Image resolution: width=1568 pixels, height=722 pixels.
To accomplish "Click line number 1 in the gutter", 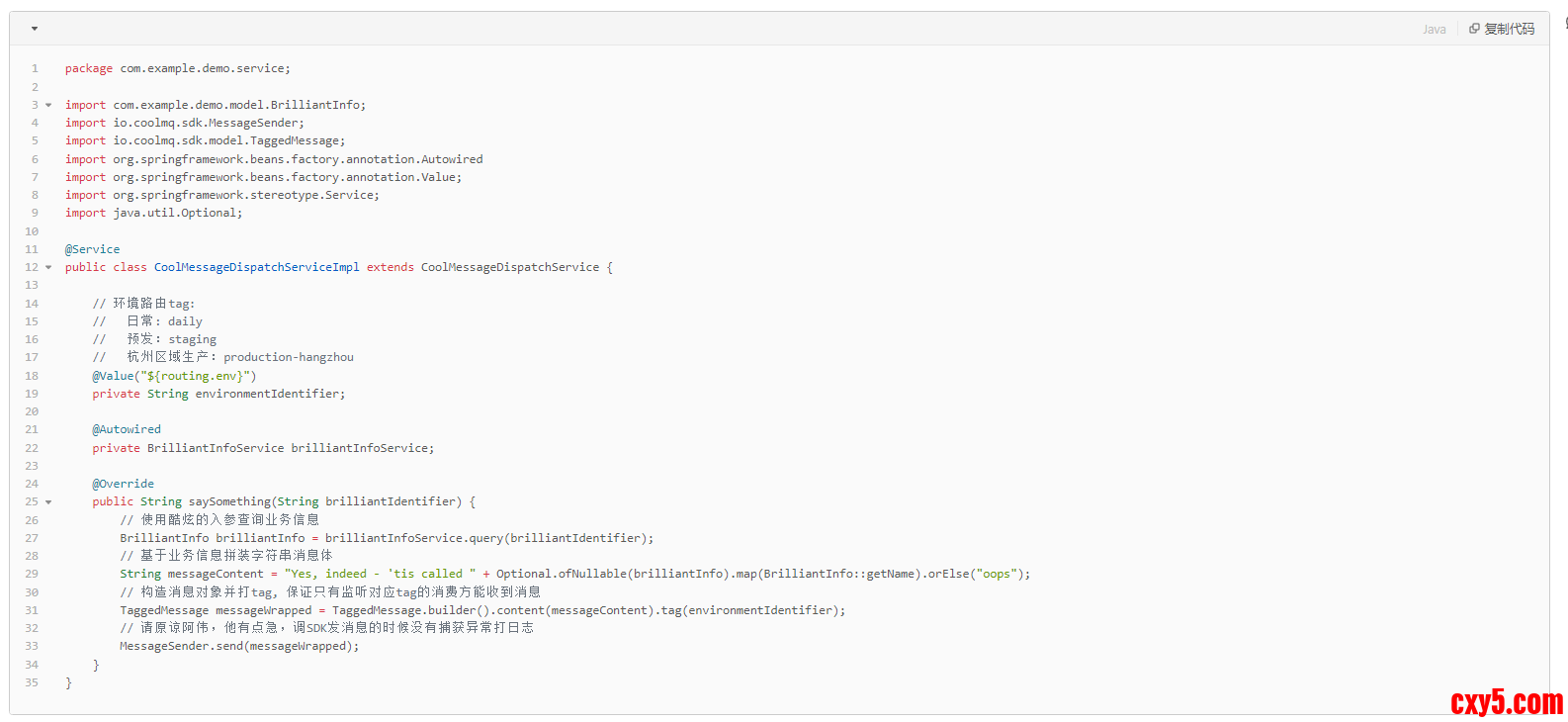I will [x=35, y=69].
